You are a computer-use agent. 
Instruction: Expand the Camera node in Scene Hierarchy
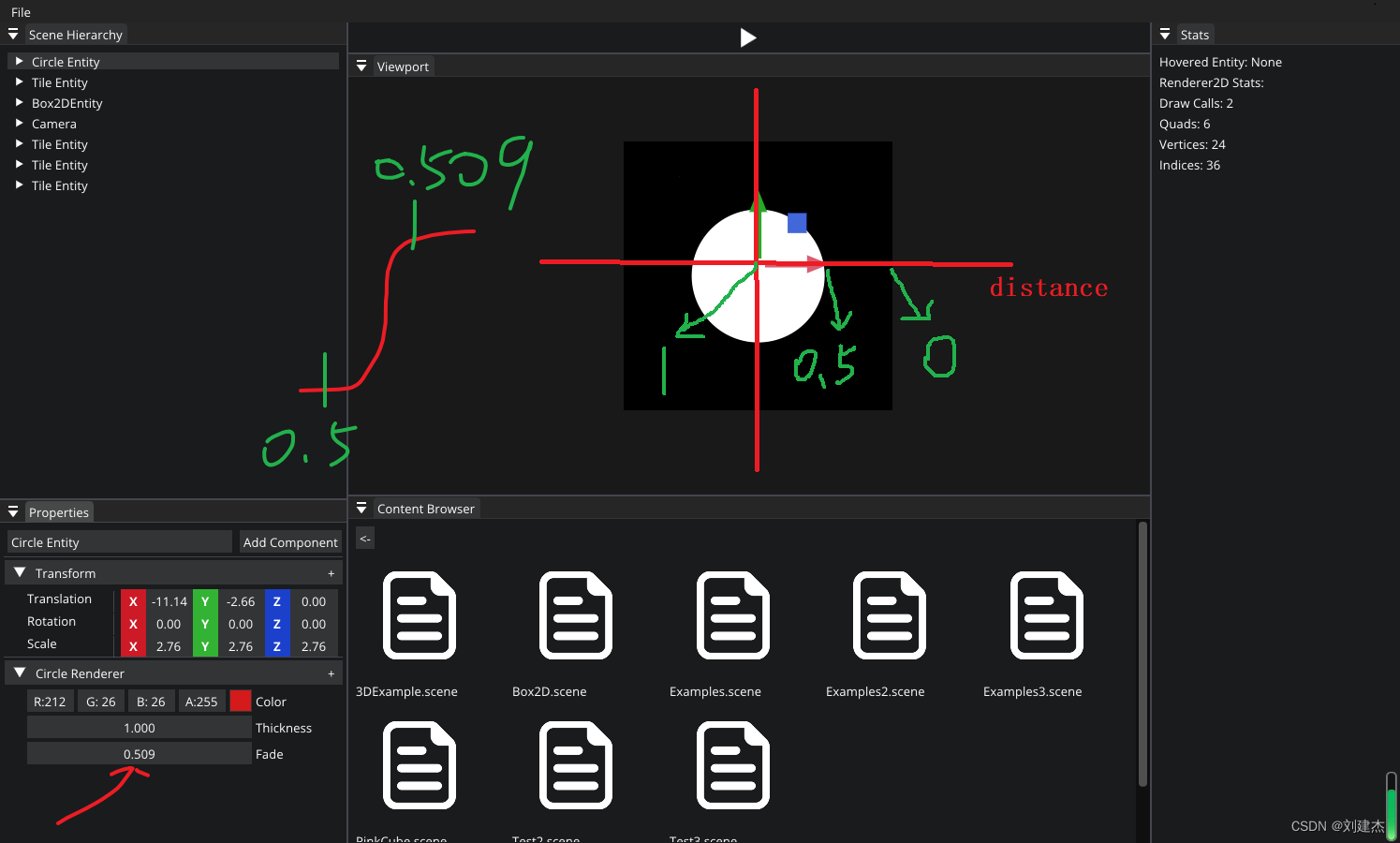(x=20, y=123)
